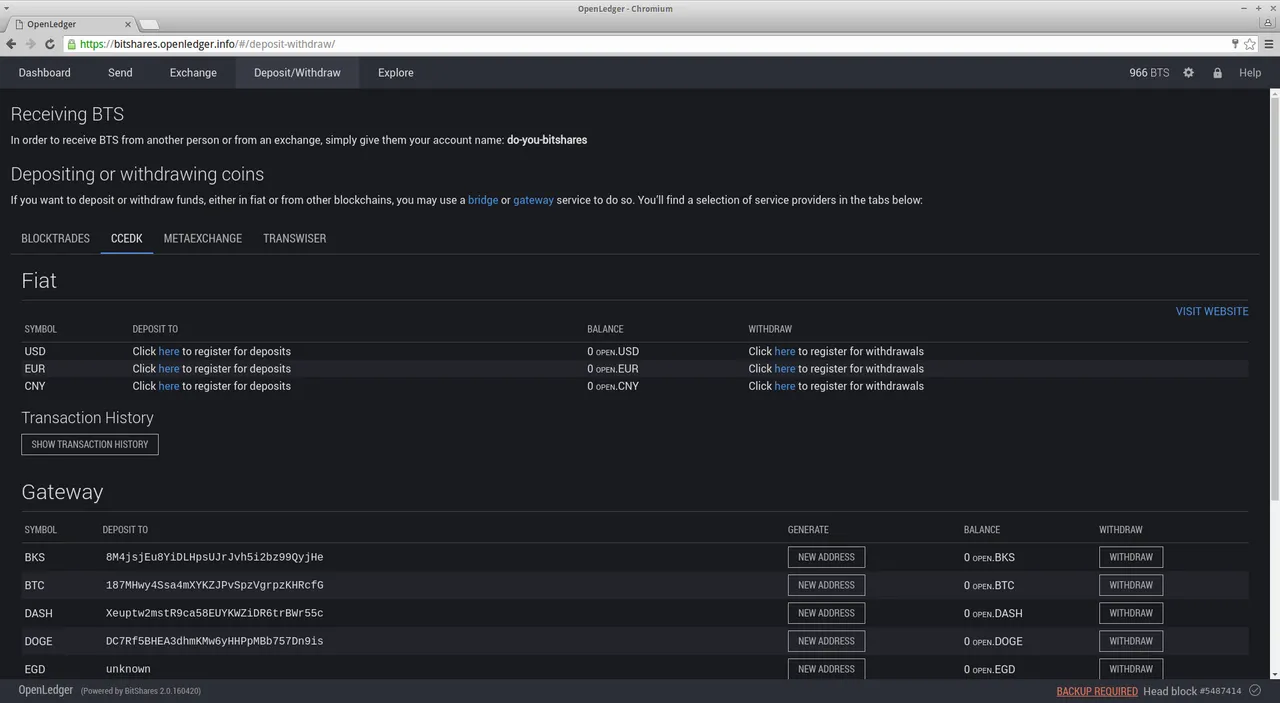Click the OpenLedger footer logo text

[46, 690]
